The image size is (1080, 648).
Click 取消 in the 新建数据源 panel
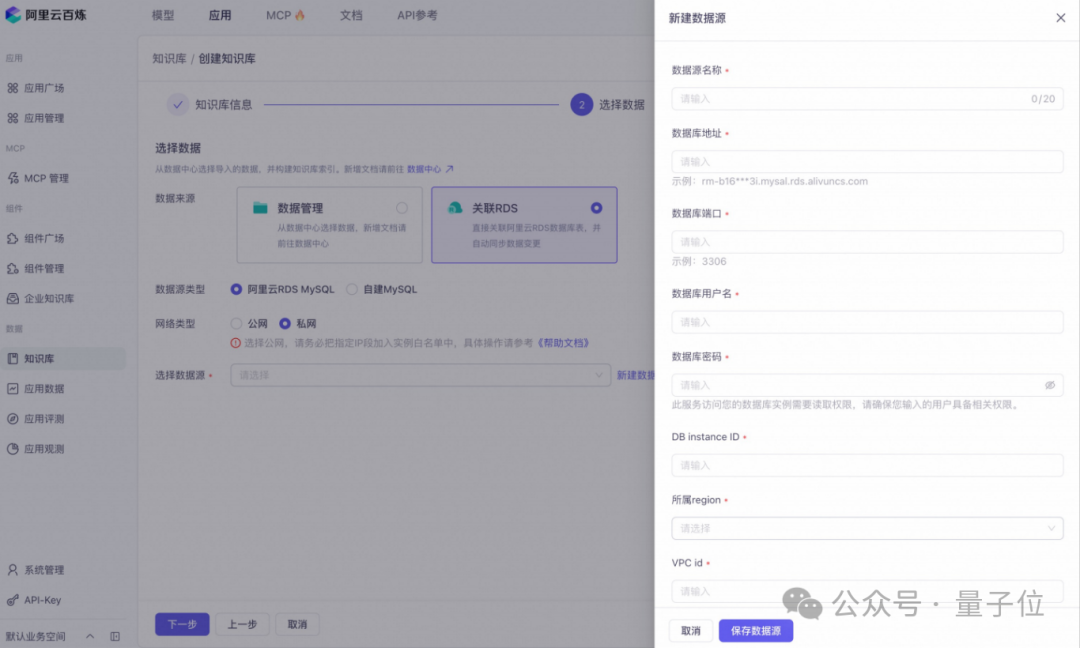pyautogui.click(x=691, y=631)
